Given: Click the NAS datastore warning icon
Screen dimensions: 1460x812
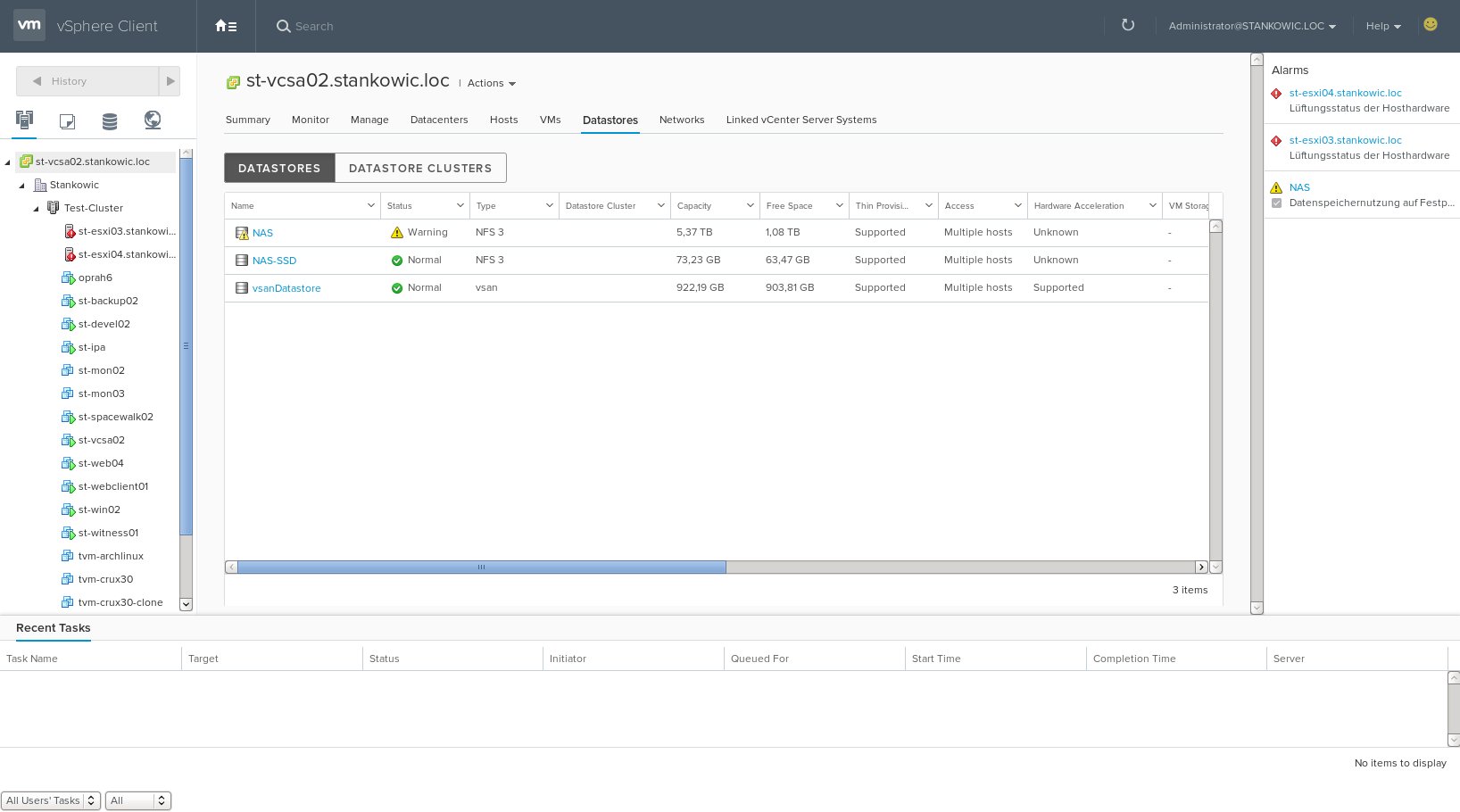Looking at the screenshot, I should tap(242, 233).
